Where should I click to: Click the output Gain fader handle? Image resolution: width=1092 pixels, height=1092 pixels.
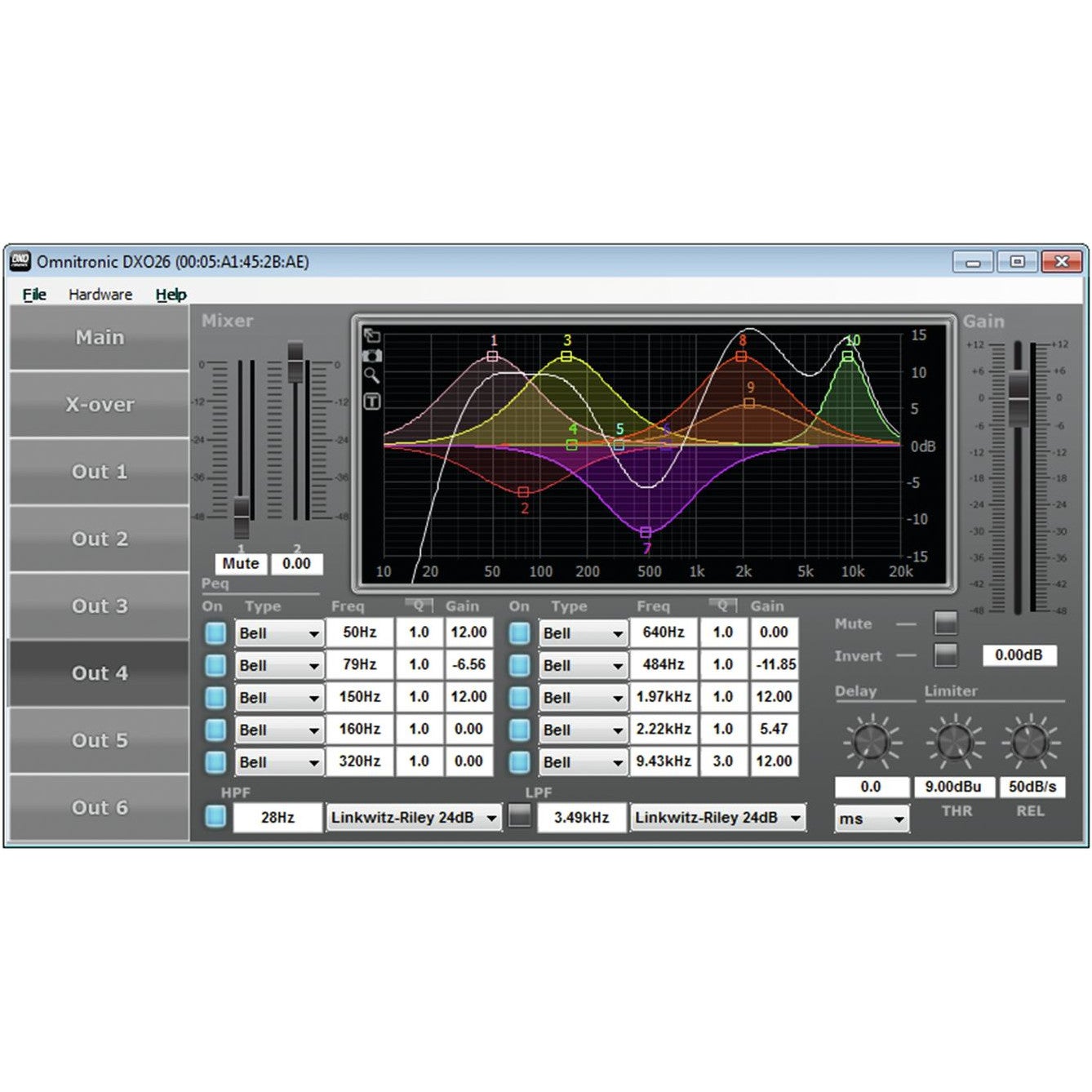(1019, 398)
